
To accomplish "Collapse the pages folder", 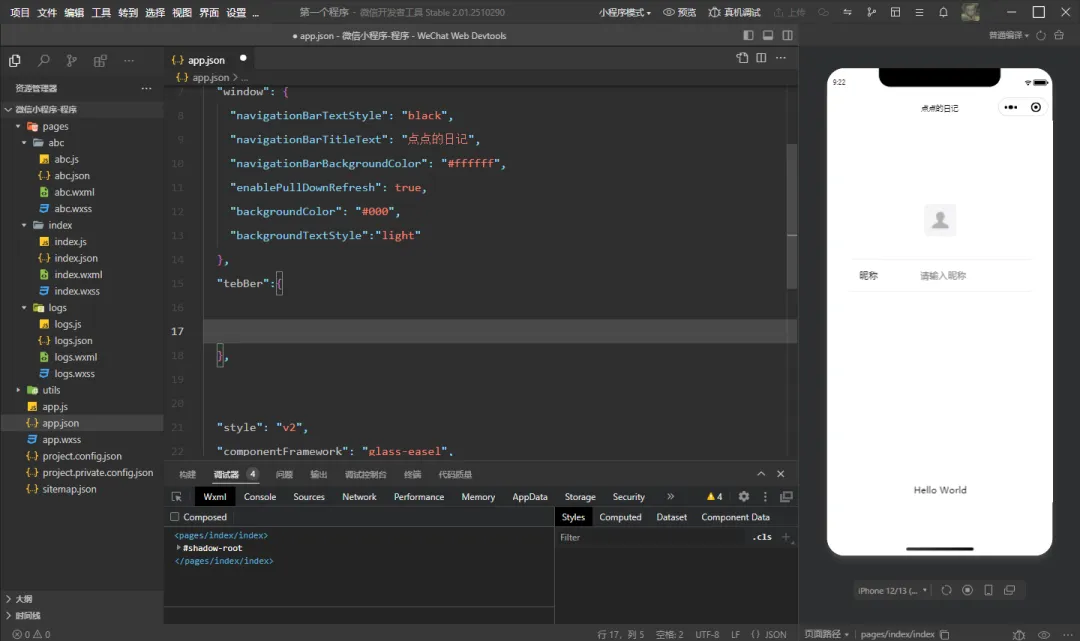I will click(x=18, y=126).
